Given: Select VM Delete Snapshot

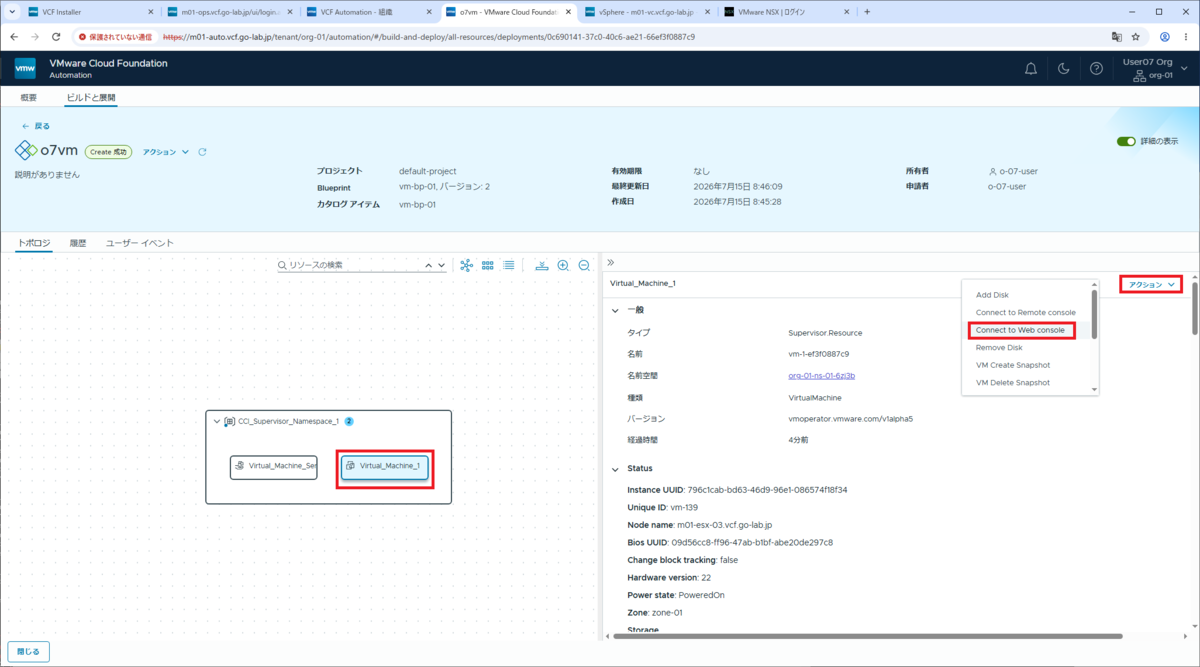Looking at the screenshot, I should [1012, 382].
